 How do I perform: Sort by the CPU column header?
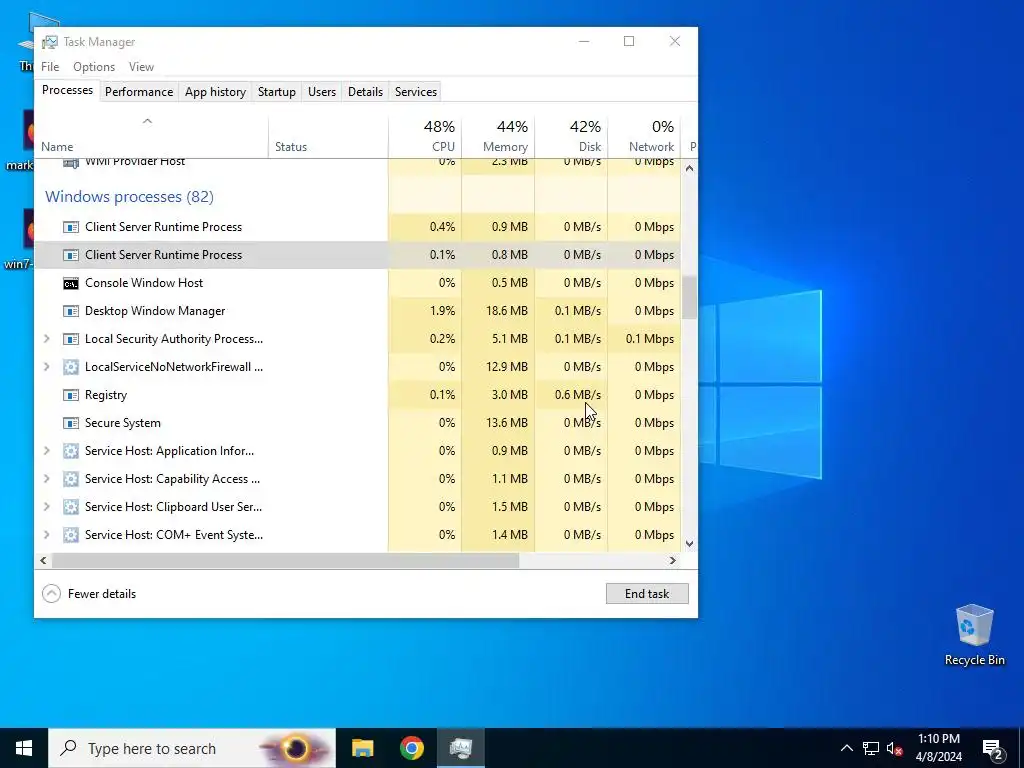(x=424, y=137)
